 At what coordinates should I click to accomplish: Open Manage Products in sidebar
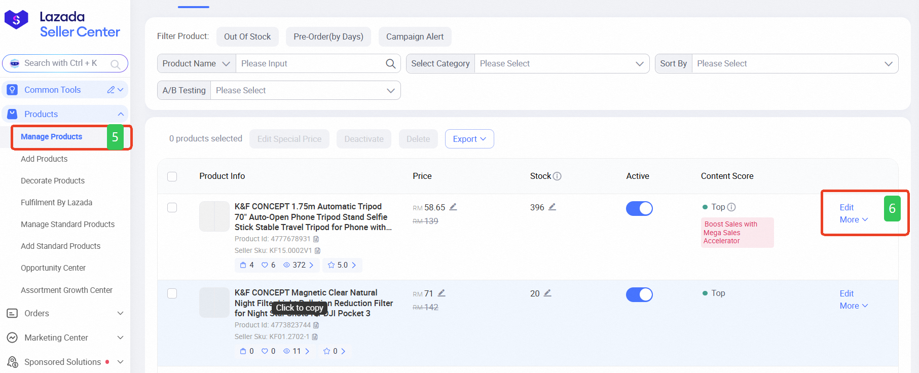[52, 137]
